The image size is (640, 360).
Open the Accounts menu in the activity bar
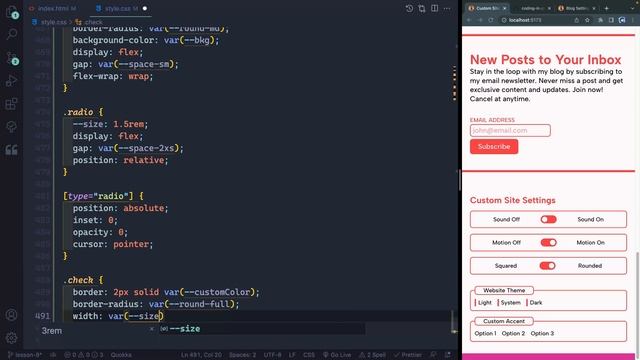click(x=11, y=315)
